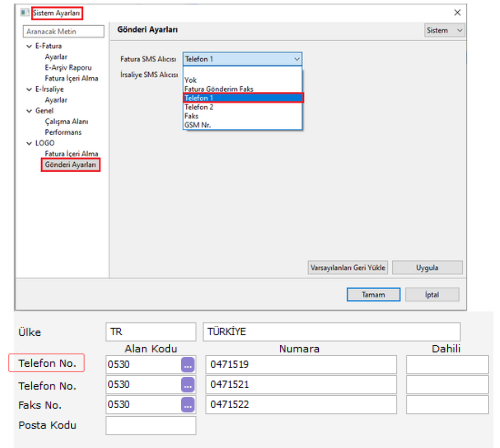Choose GSM Nr. in the dropdown list

pyautogui.click(x=242, y=125)
